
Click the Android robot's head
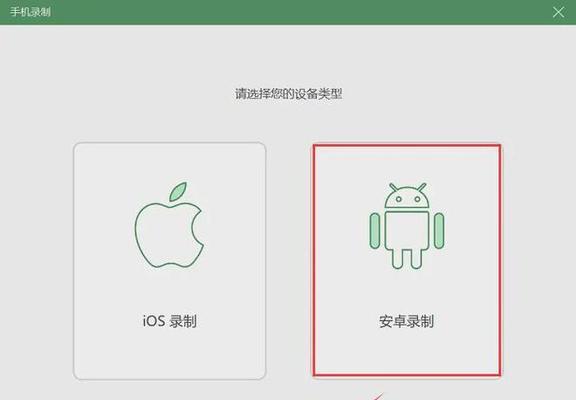click(407, 198)
